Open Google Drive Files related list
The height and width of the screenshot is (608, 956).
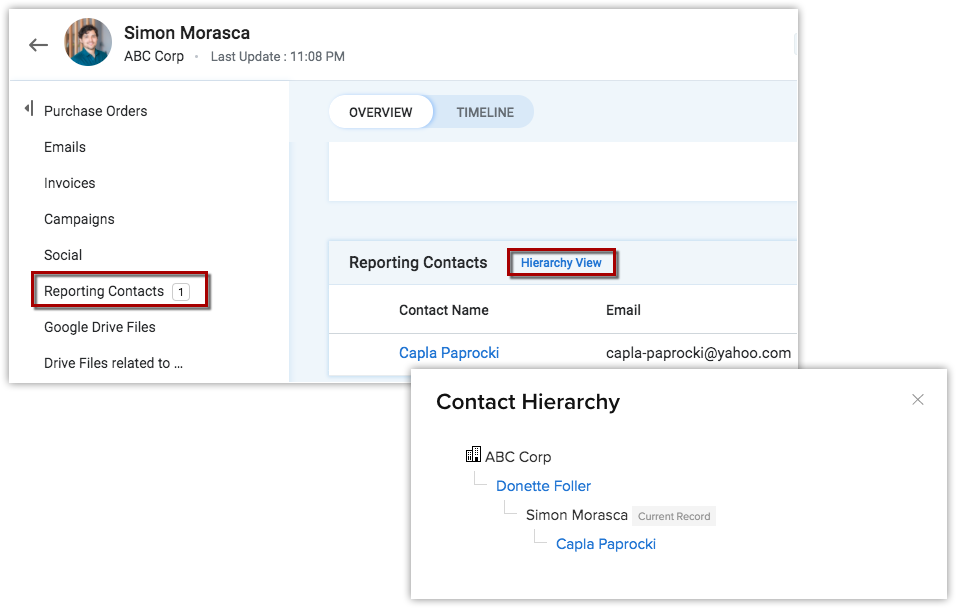100,327
